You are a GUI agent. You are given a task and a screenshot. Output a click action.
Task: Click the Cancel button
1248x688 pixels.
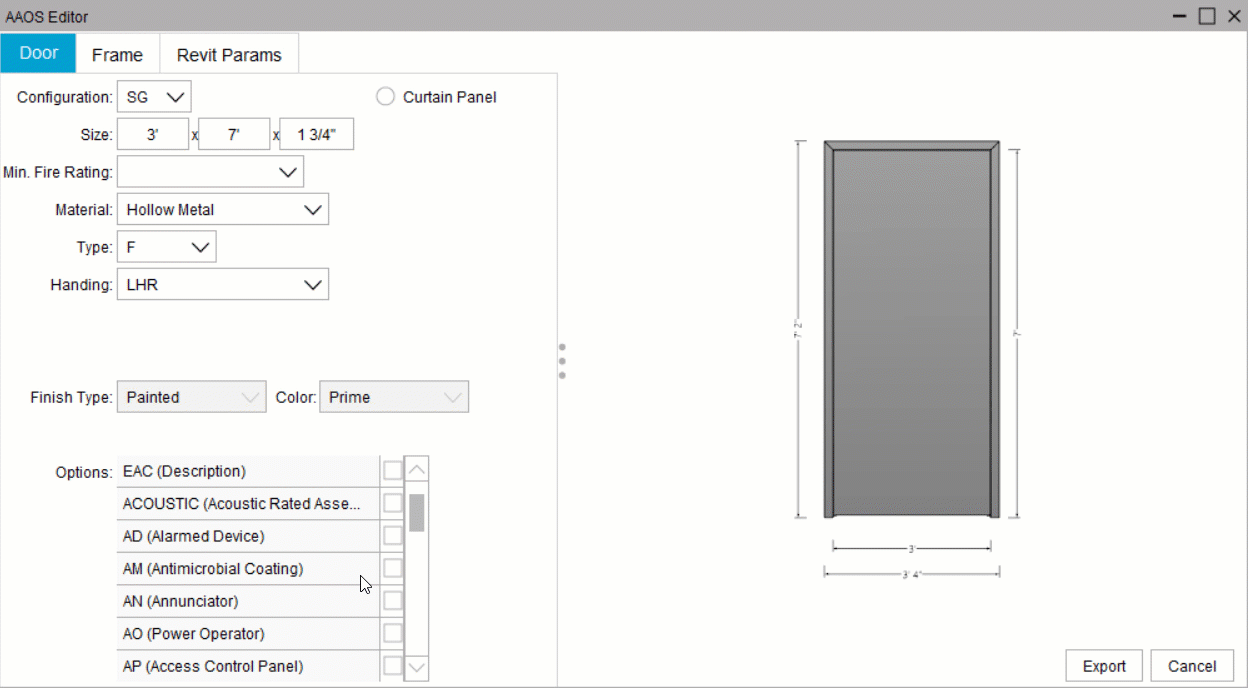point(1192,665)
